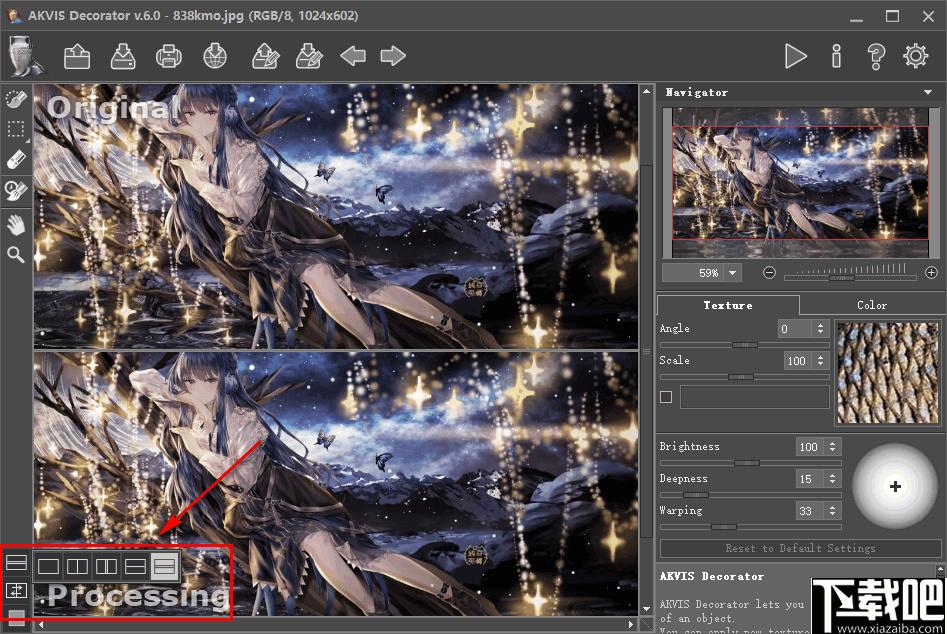The height and width of the screenshot is (634, 947).
Task: Share the image with the globe icon
Action: (215, 56)
